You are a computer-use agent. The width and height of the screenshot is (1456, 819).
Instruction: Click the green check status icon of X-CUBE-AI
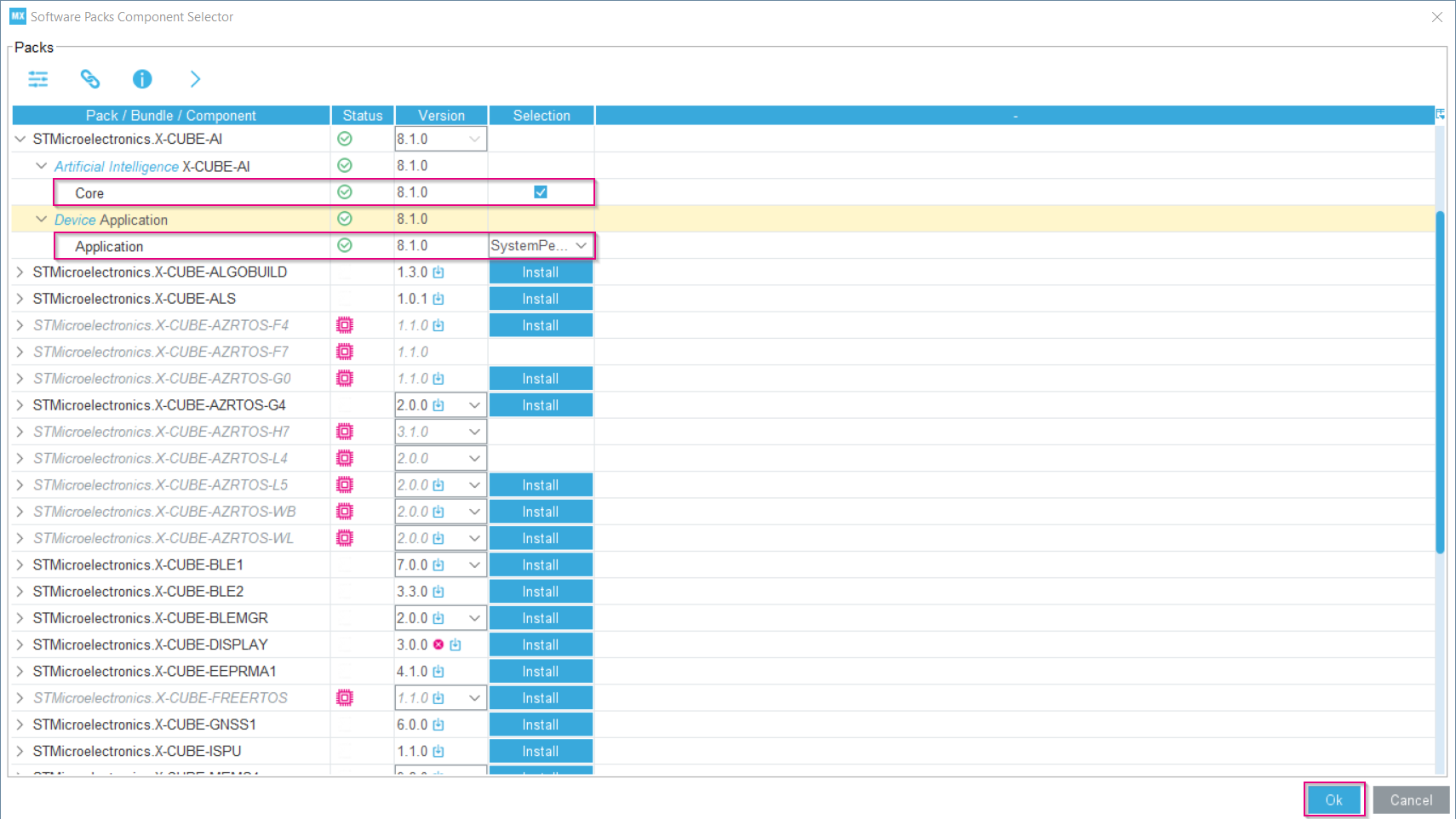pyautogui.click(x=345, y=138)
